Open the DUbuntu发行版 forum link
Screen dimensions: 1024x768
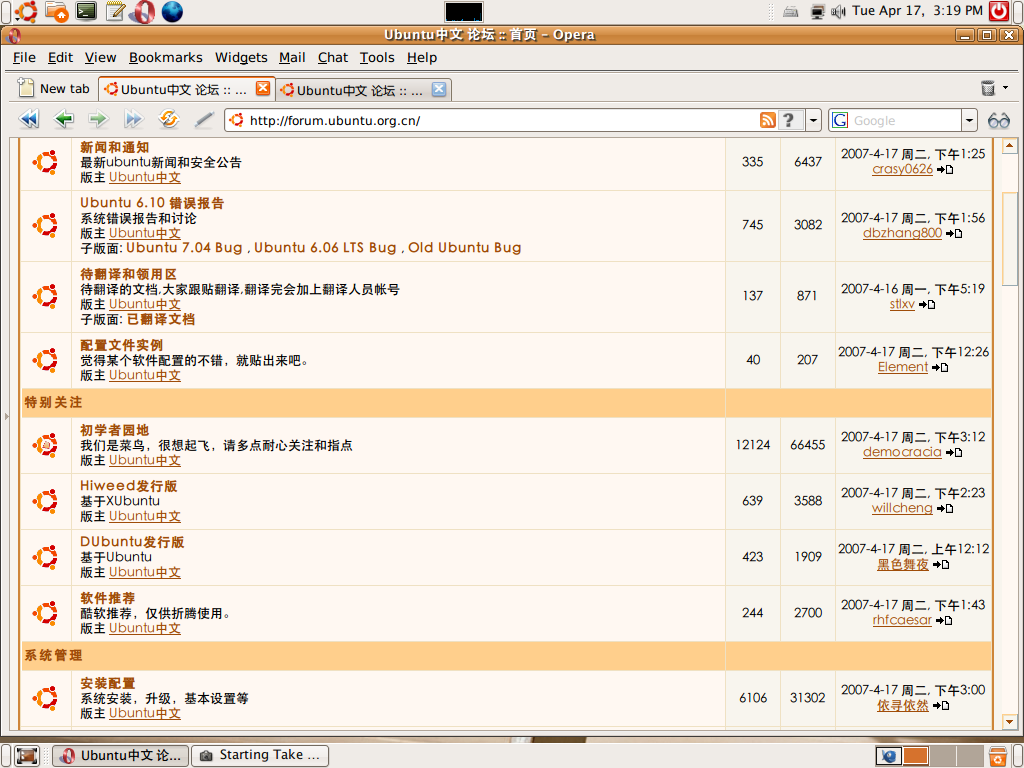(x=132, y=542)
